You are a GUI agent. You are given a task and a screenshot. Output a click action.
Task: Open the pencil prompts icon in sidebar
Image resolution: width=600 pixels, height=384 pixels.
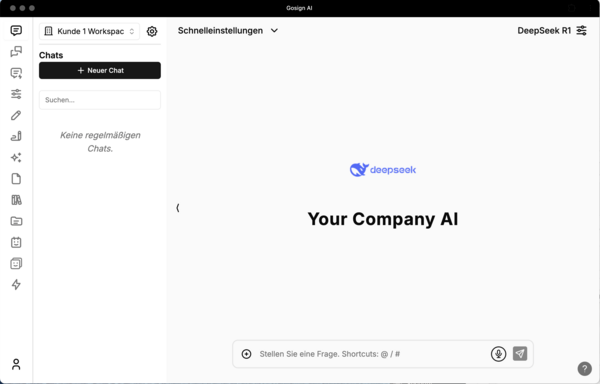(16, 115)
